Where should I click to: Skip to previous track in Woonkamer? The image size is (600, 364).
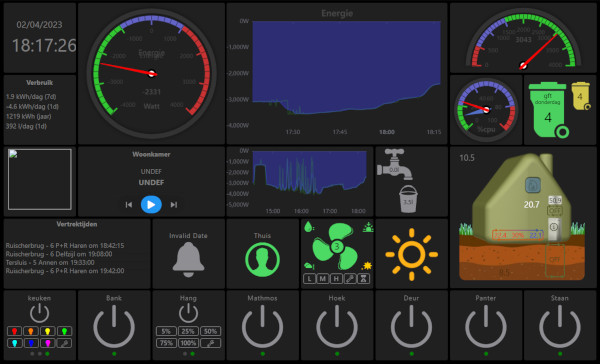pos(129,205)
